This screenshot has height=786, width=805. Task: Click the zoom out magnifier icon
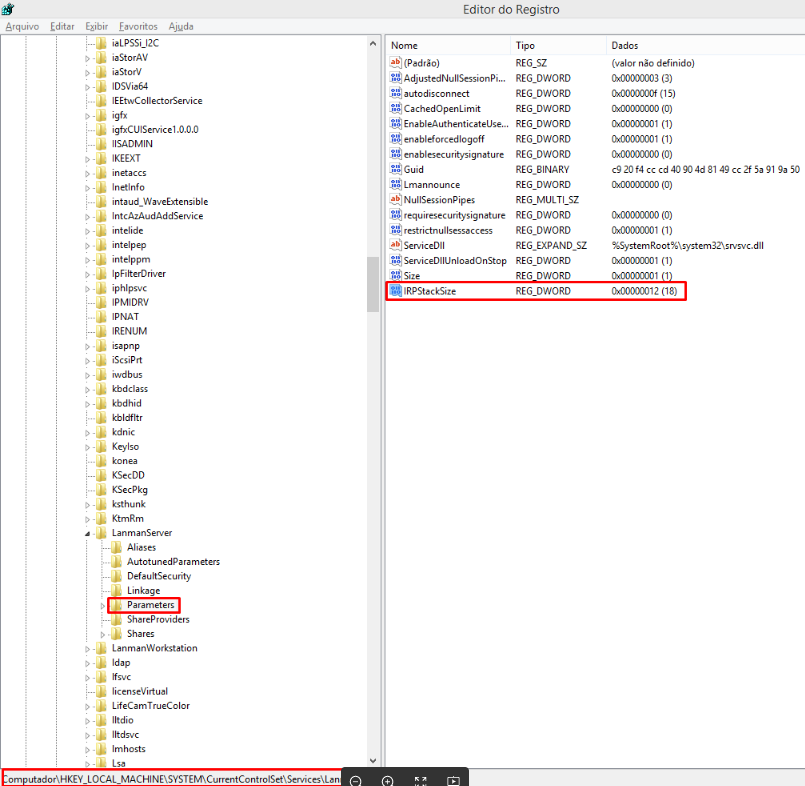[x=355, y=780]
